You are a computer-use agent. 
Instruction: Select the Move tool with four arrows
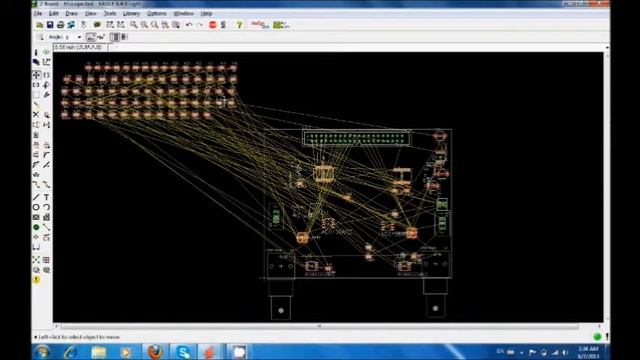pos(36,75)
